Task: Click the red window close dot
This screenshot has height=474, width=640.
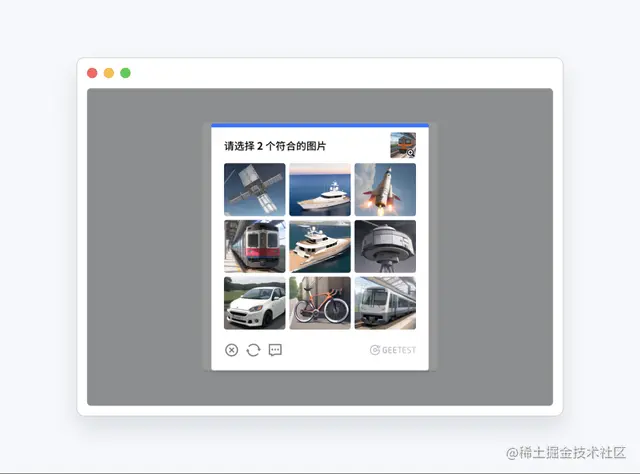Action: (92, 73)
